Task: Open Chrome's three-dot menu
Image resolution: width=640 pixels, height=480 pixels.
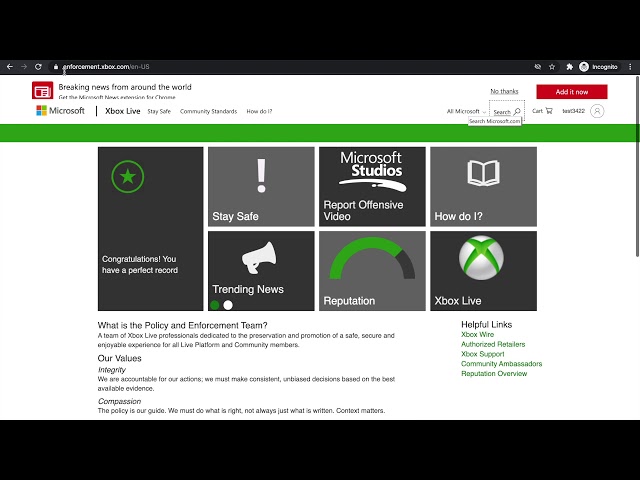Action: pos(630,67)
